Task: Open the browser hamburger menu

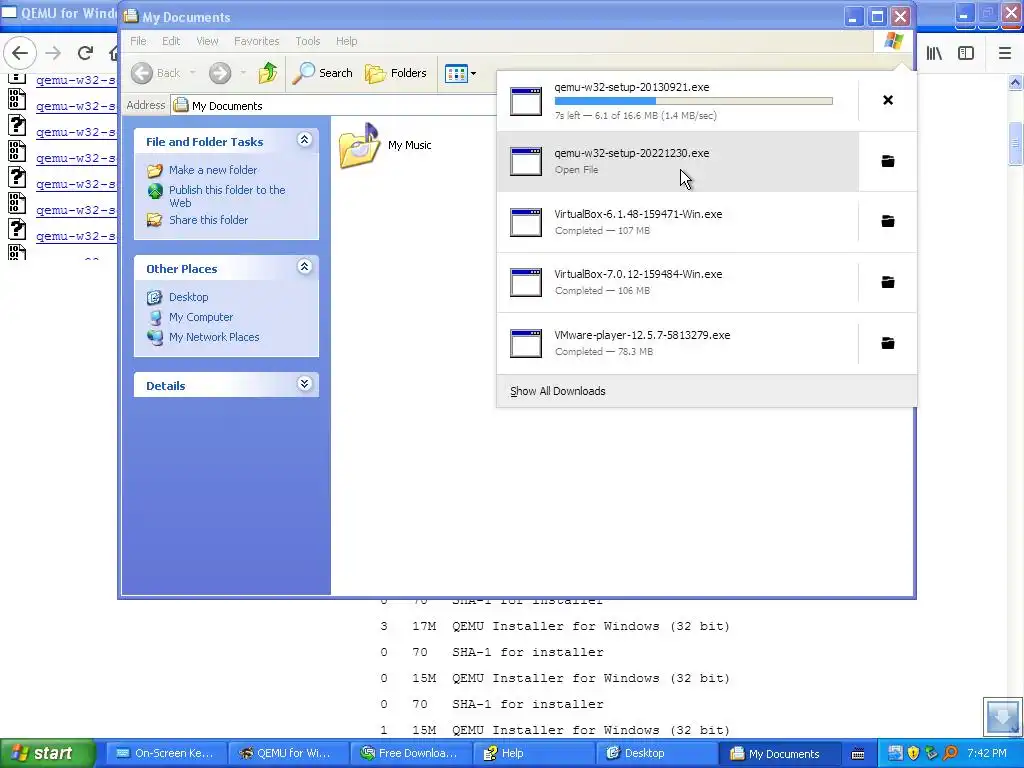Action: click(1005, 53)
